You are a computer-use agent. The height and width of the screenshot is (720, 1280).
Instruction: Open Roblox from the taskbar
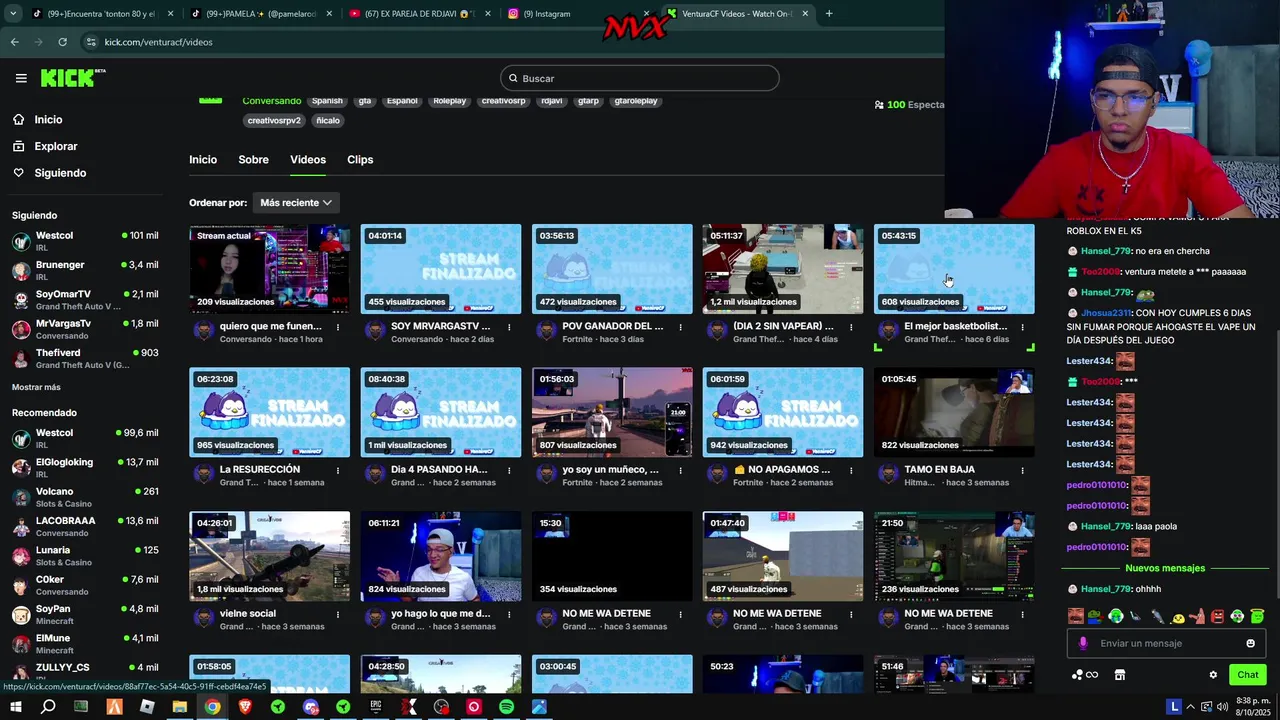[x=147, y=707]
